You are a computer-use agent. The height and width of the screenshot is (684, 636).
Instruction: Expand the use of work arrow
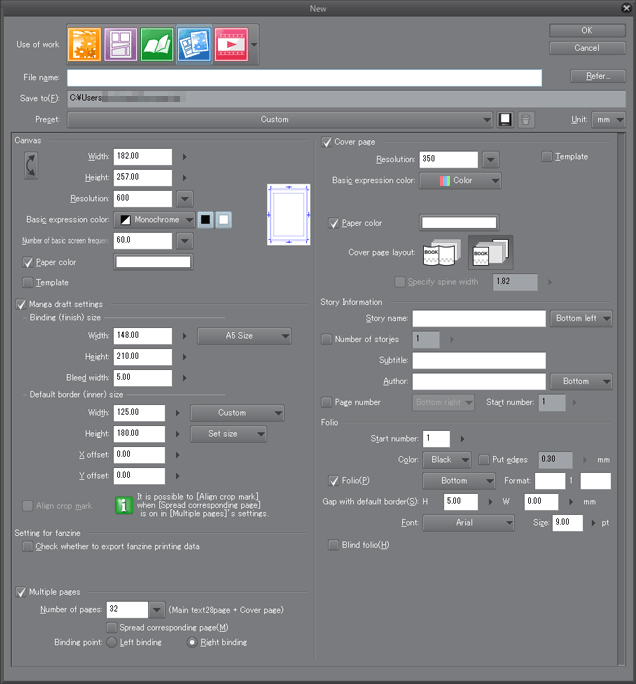pyautogui.click(x=254, y=44)
